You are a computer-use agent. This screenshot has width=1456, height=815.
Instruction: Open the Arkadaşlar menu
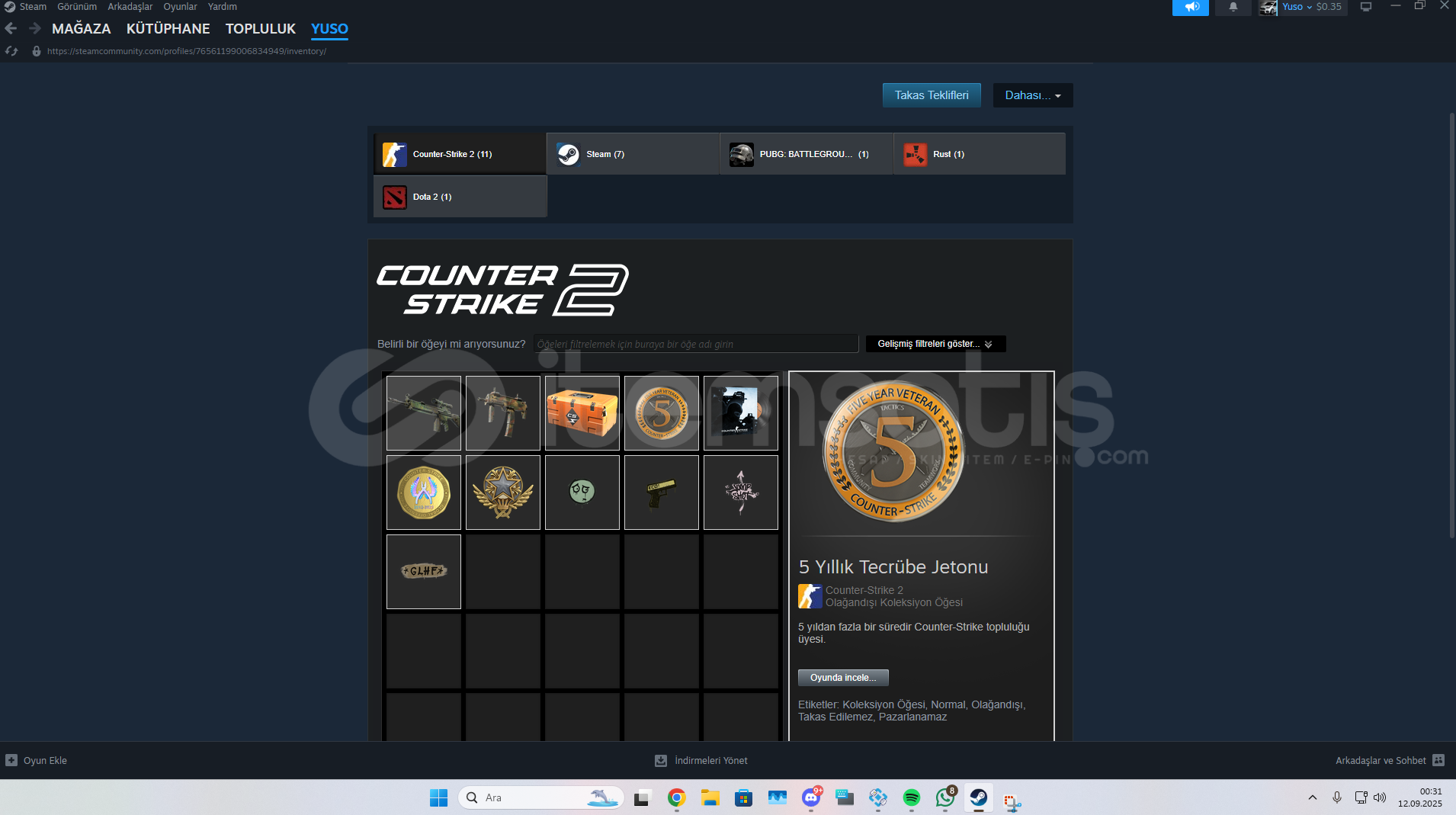[130, 7]
